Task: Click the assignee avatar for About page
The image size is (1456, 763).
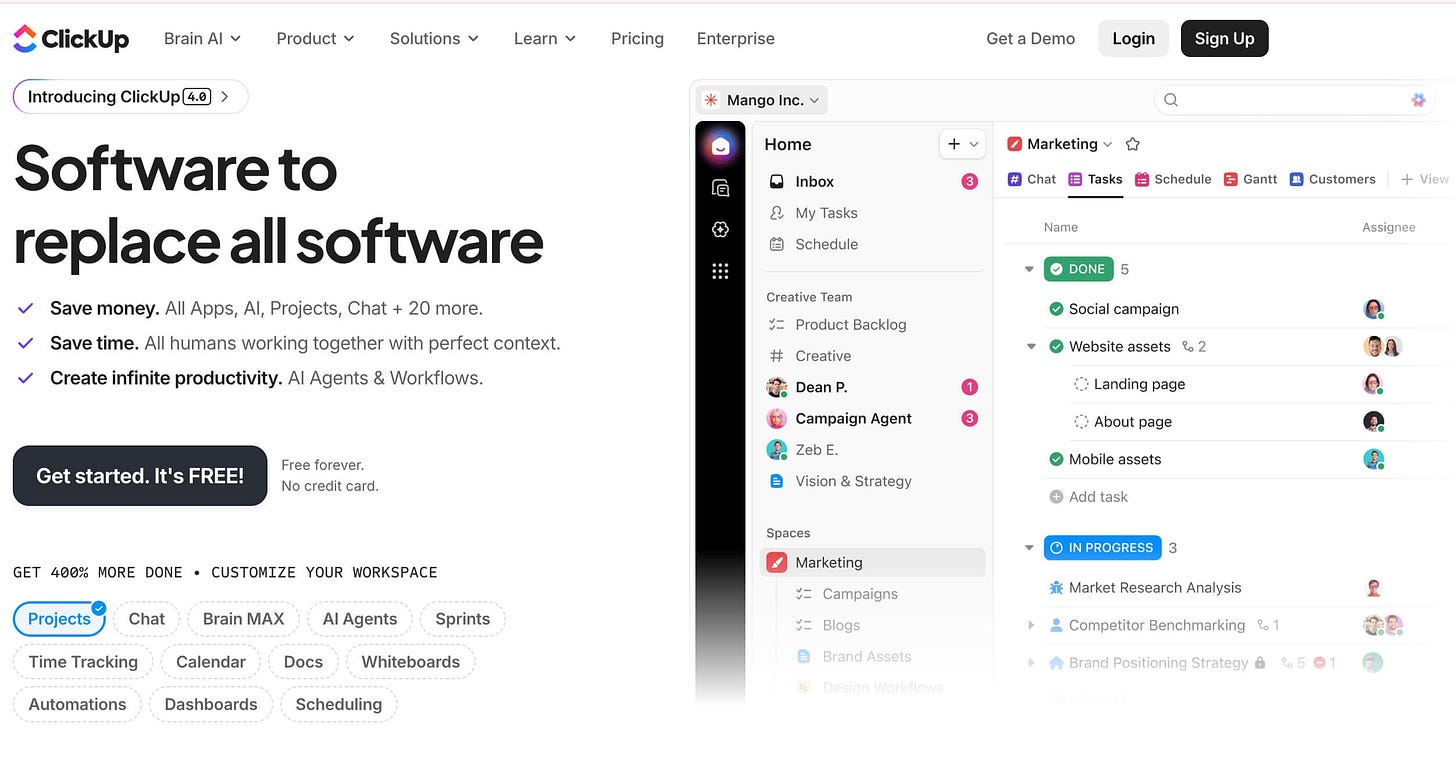Action: coord(1374,422)
